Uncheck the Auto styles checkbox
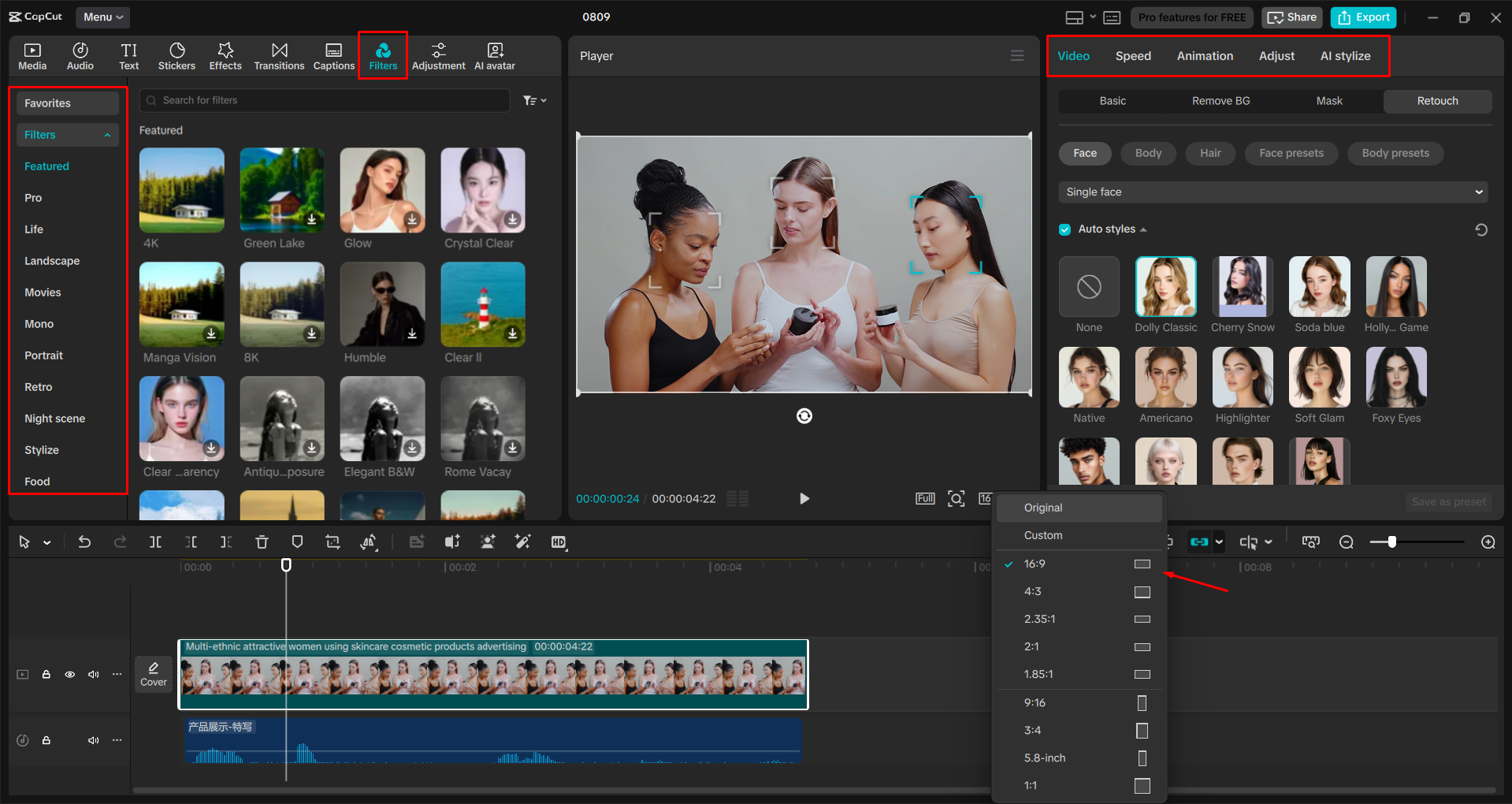This screenshot has height=804, width=1512. coord(1064,229)
